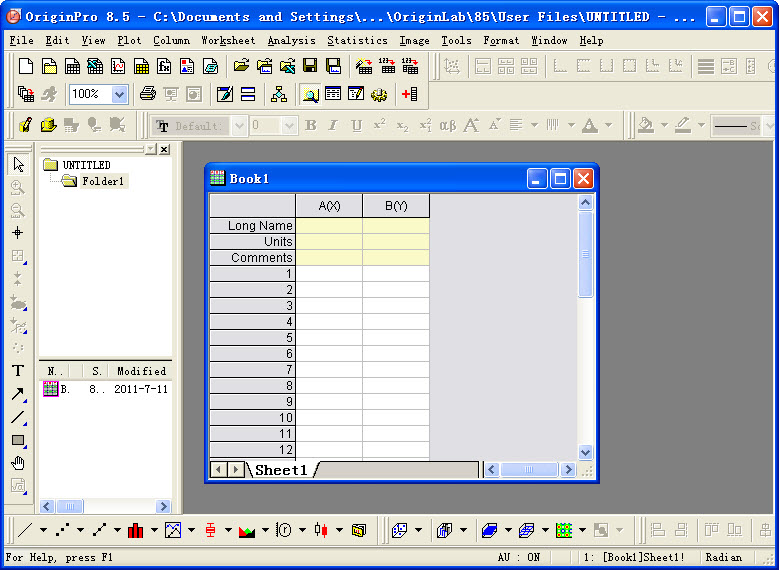779x570 pixels.
Task: Select the Rectangle tool
Action: 18,440
